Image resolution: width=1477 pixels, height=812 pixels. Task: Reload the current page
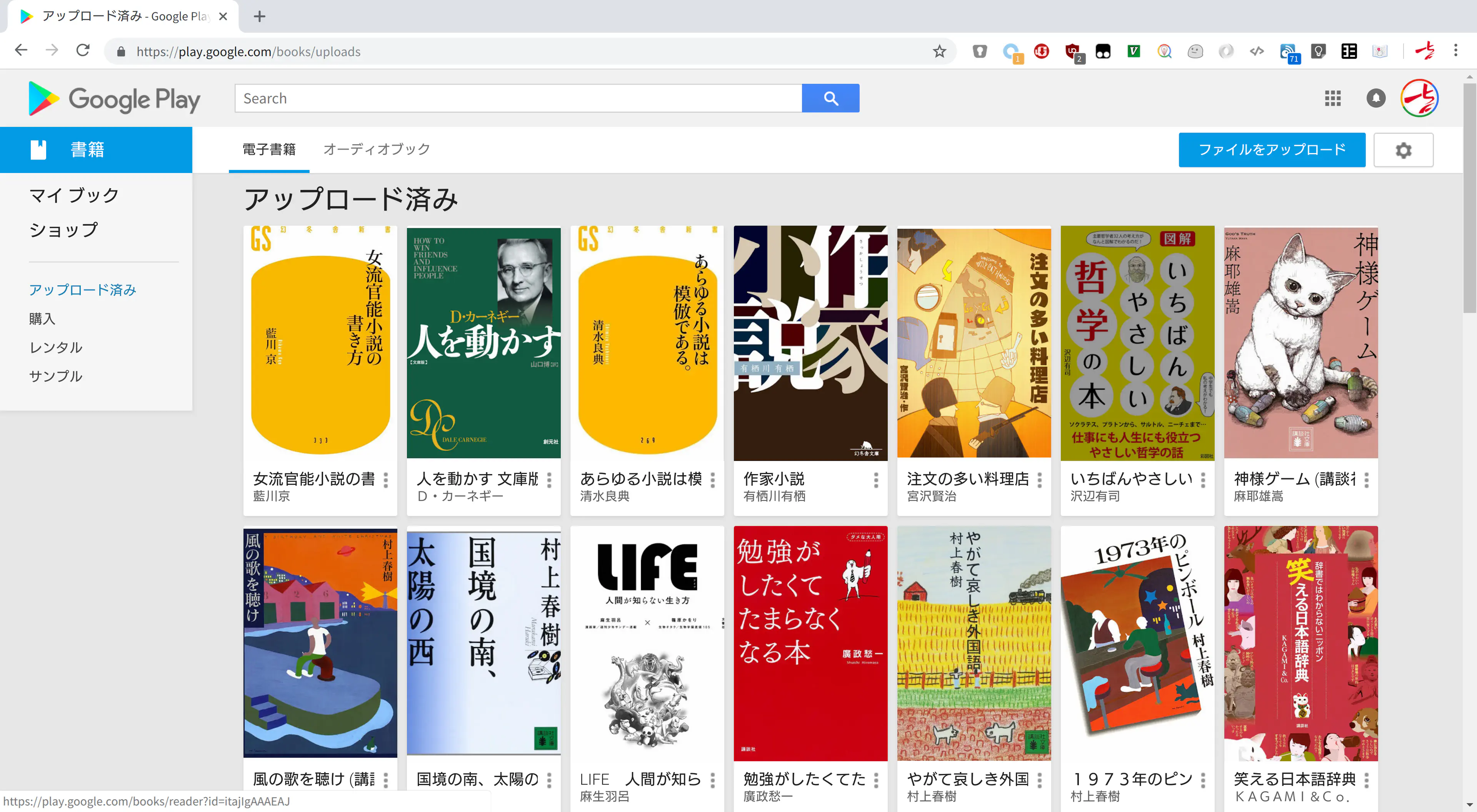[x=83, y=50]
